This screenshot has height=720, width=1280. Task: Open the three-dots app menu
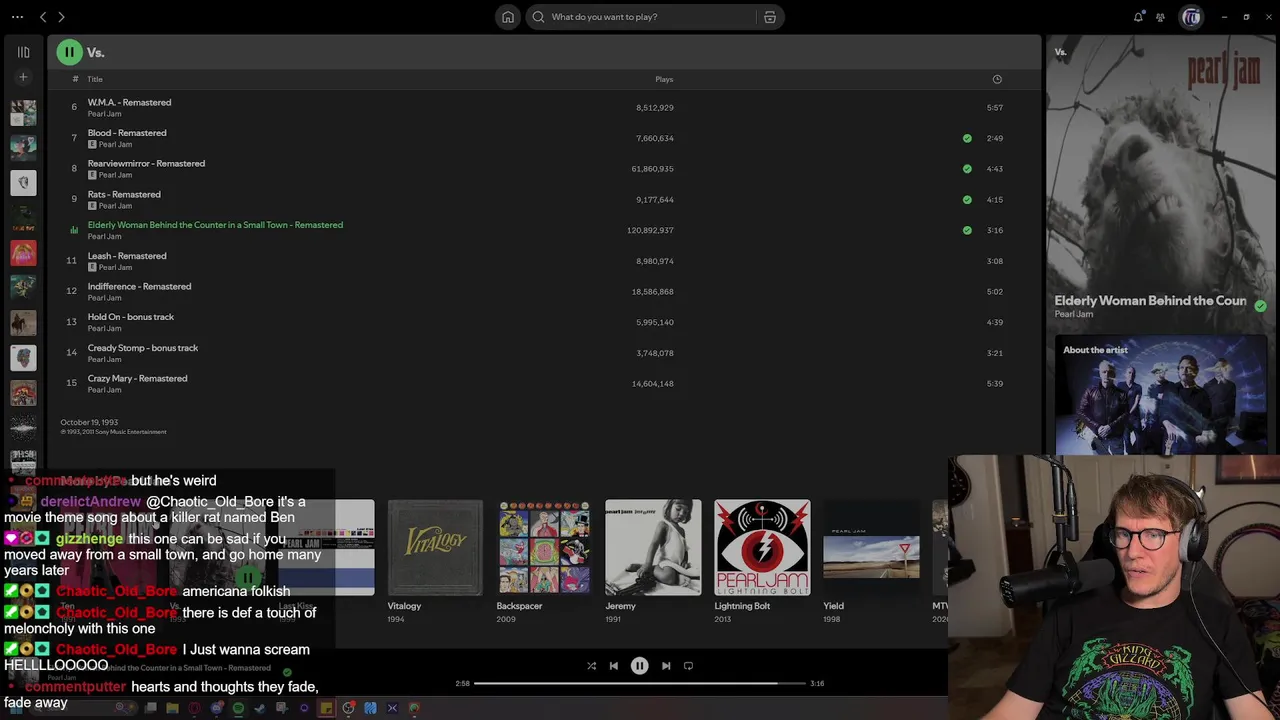coord(17,17)
